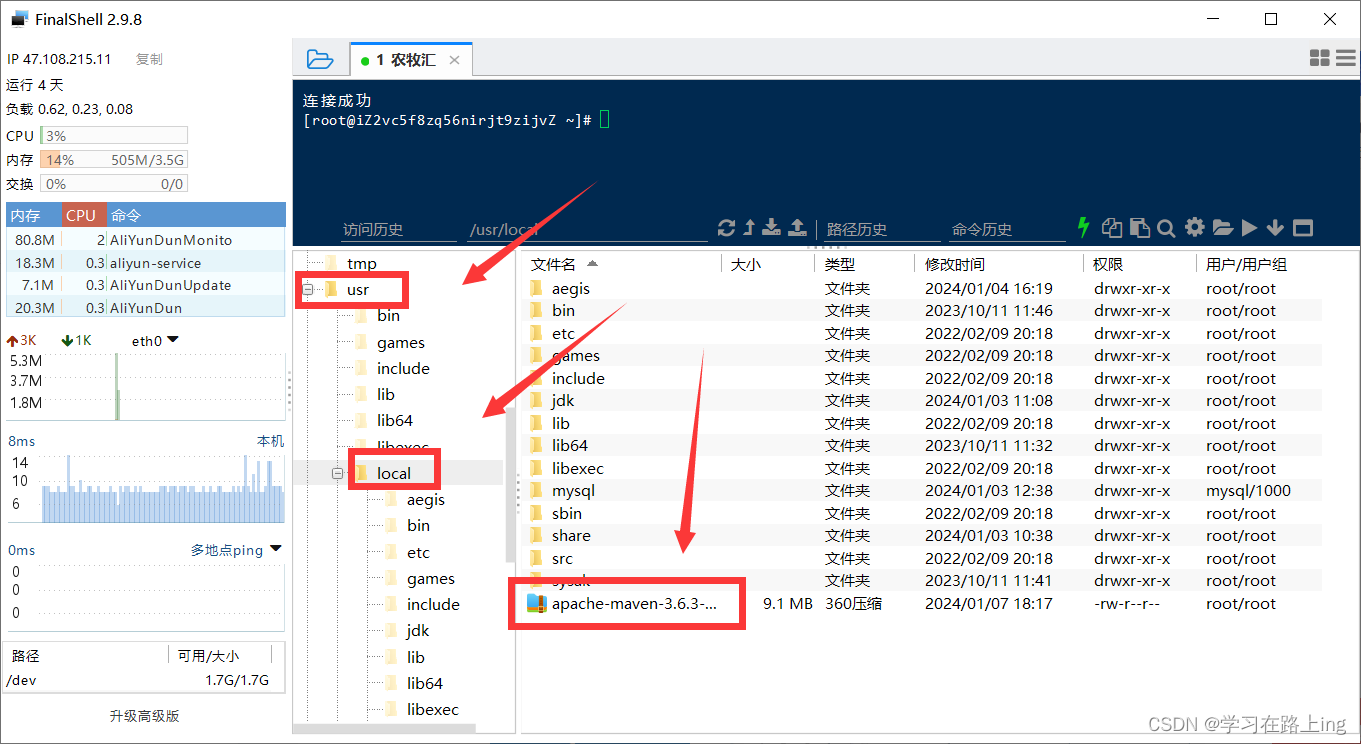Select the libexec folder in file list
This screenshot has height=744, width=1361.
pos(922,468)
